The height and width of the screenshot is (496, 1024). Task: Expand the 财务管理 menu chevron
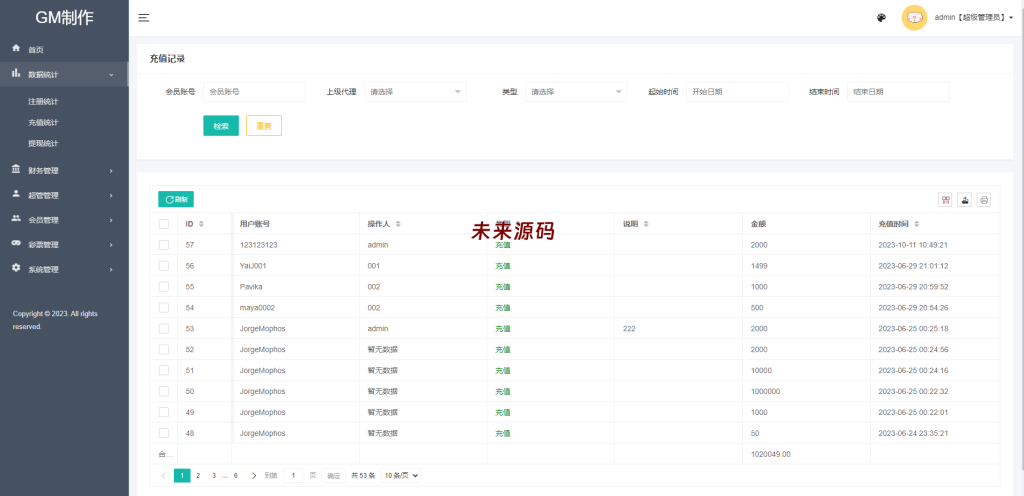(111, 171)
